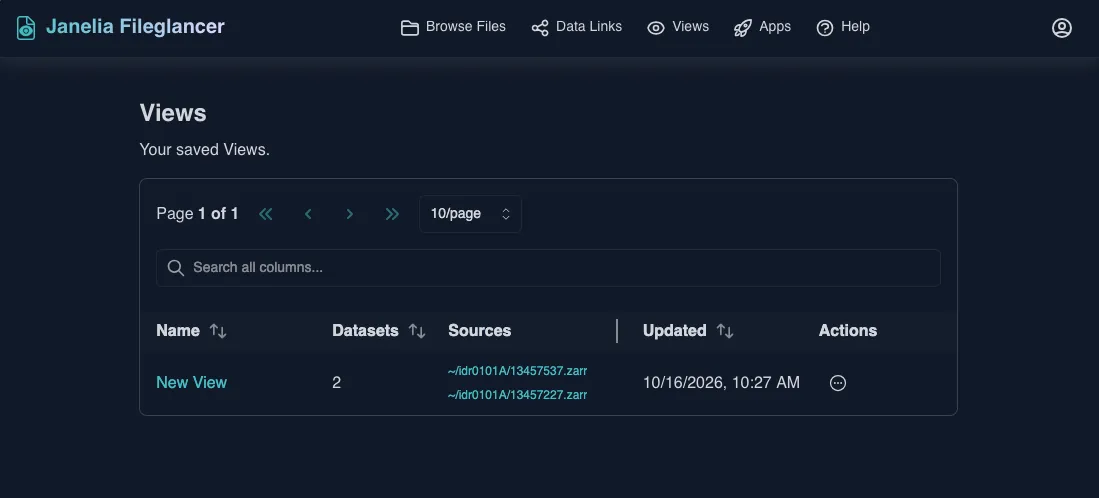
Task: Go to the previous page chevron
Action: pos(308,214)
